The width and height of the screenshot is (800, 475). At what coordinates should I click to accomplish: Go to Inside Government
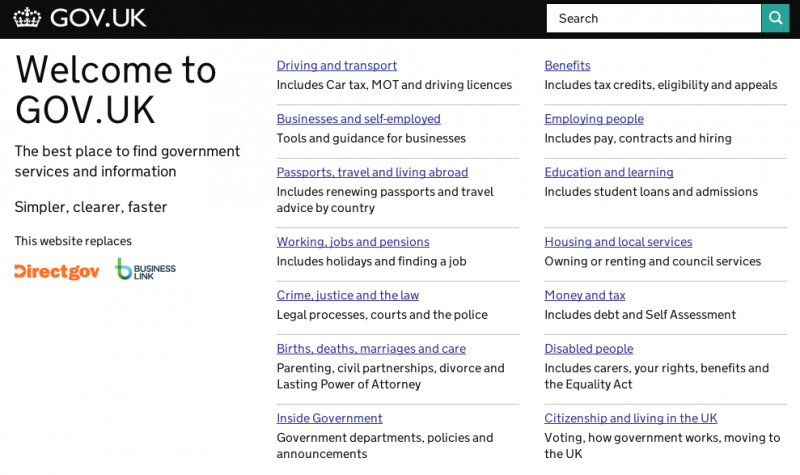(x=330, y=418)
